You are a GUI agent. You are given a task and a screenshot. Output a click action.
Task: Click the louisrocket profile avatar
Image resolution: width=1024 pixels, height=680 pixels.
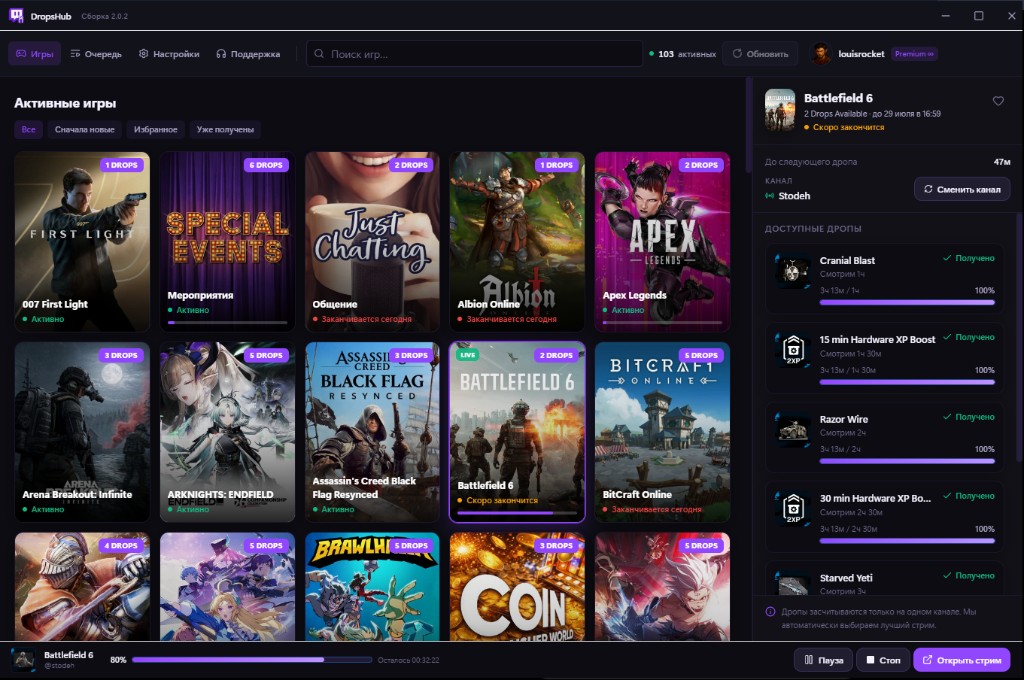[821, 54]
